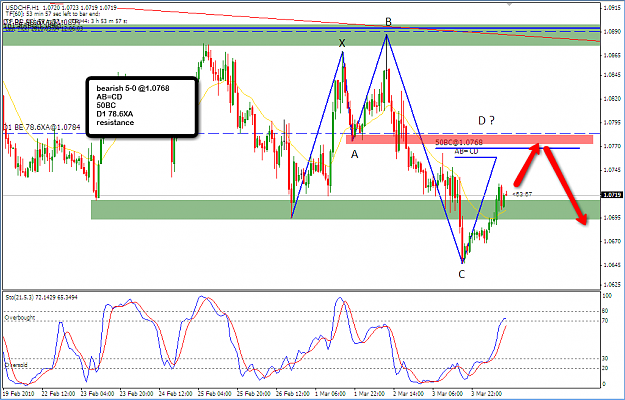This screenshot has width=625, height=400.
Task: Click the 'D1 BE 78.6XA@1.0784' line label
Action: 42,127
